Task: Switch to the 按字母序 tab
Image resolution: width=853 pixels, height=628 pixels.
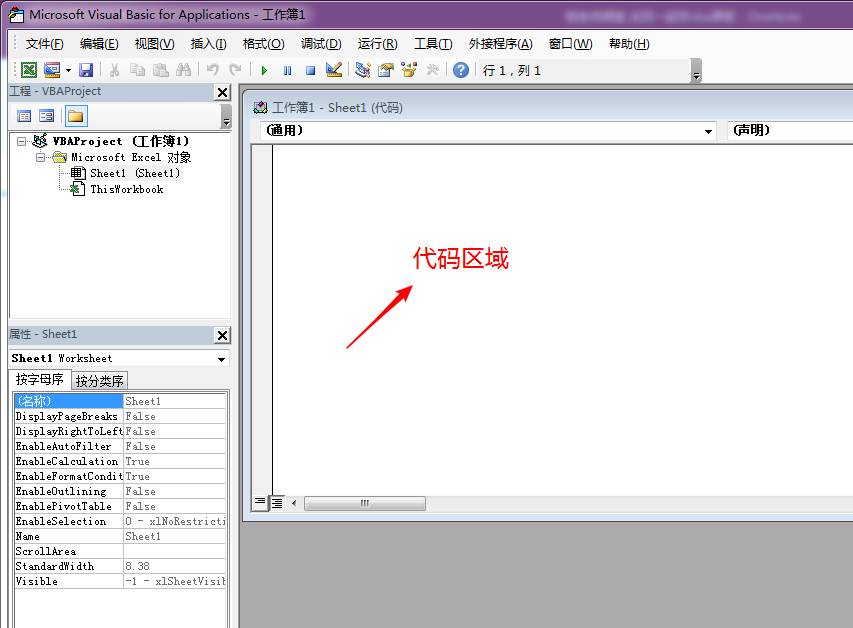Action: click(x=40, y=379)
